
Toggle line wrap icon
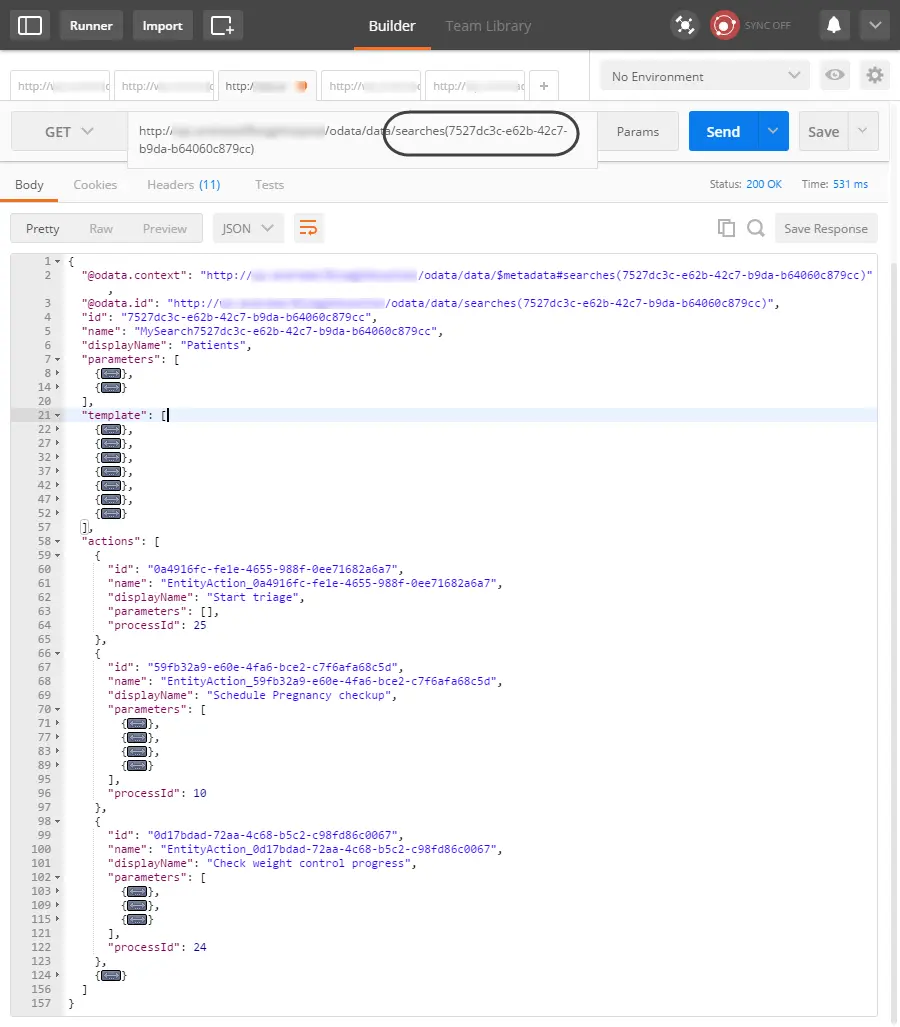tap(308, 228)
